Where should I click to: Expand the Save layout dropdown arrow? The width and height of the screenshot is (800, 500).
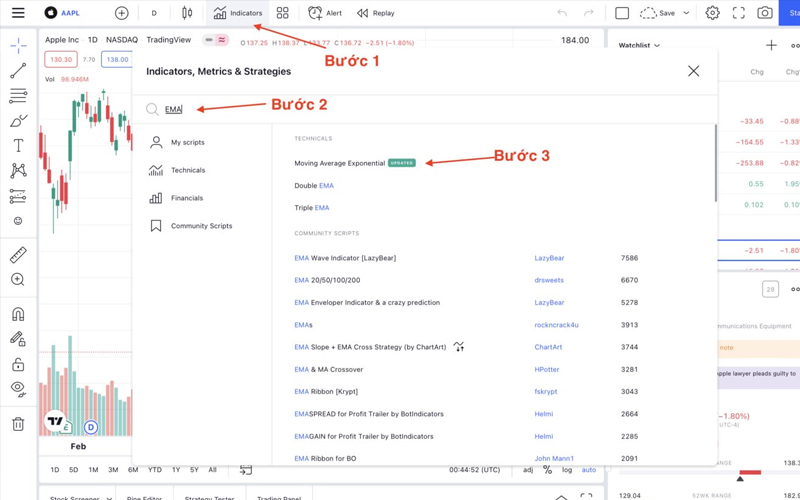coord(686,13)
